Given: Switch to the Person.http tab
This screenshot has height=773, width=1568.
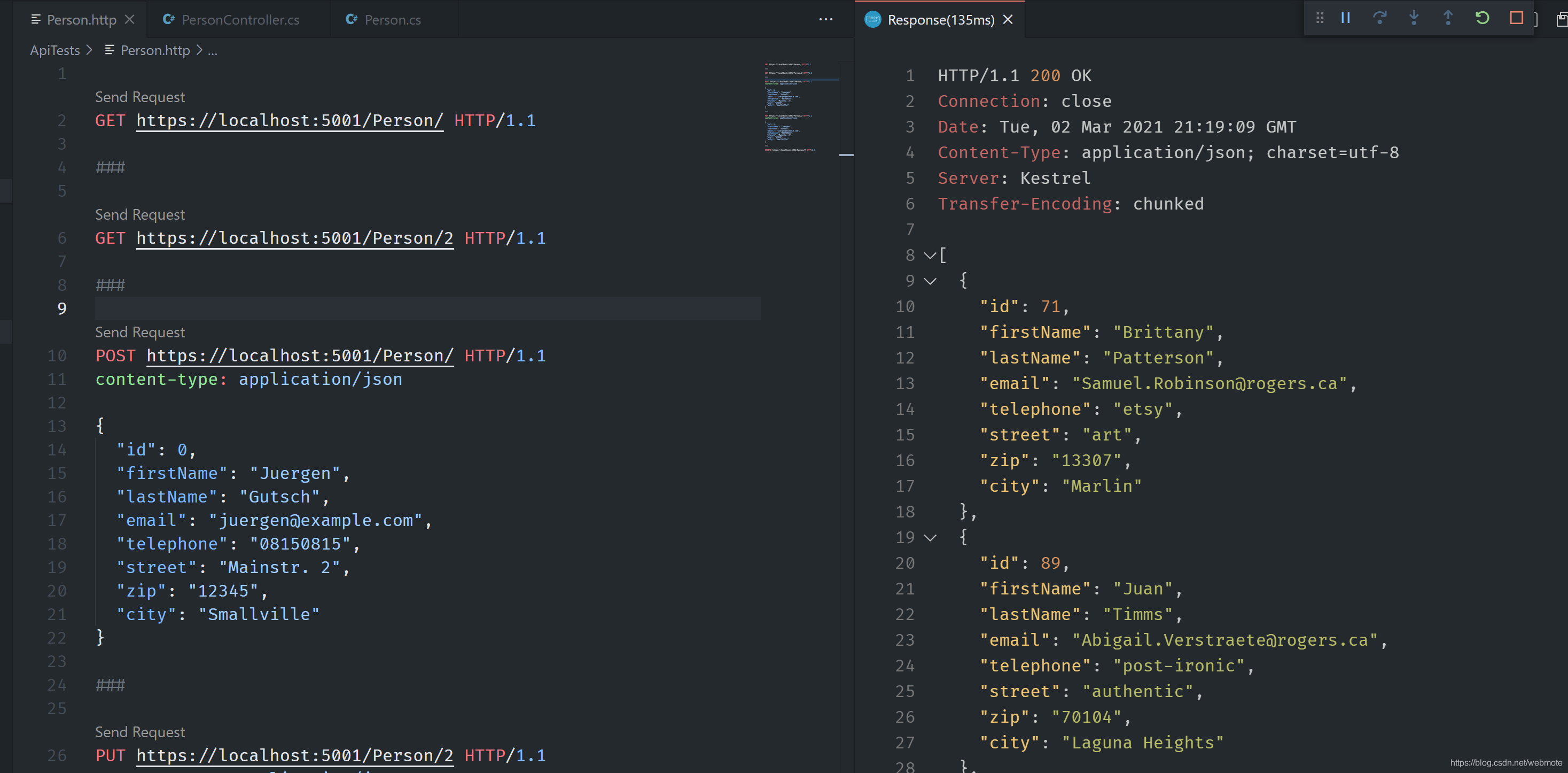Looking at the screenshot, I should [82, 19].
